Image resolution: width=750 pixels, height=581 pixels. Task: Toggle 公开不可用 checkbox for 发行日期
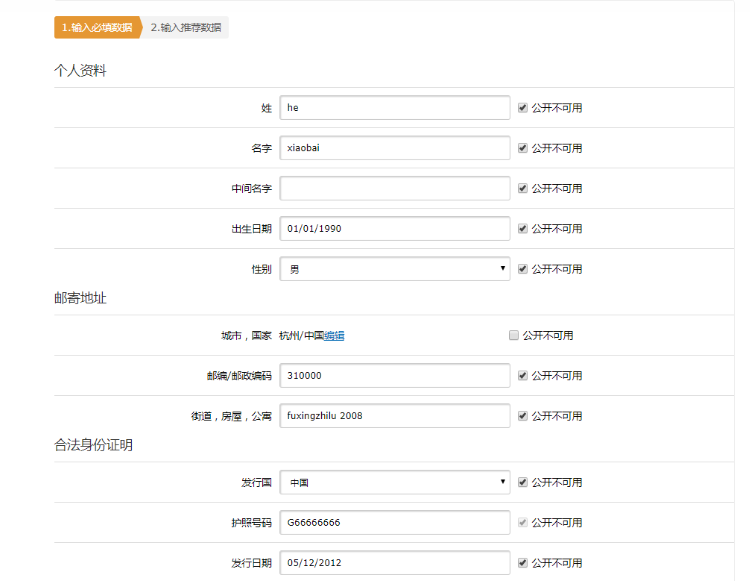523,563
